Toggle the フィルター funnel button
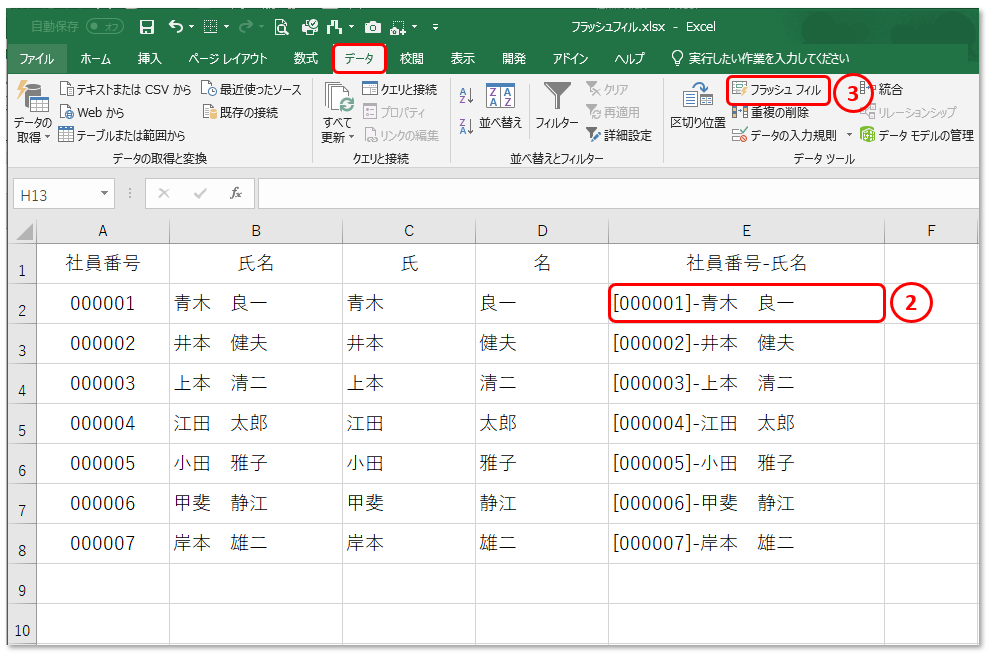 pos(556,105)
